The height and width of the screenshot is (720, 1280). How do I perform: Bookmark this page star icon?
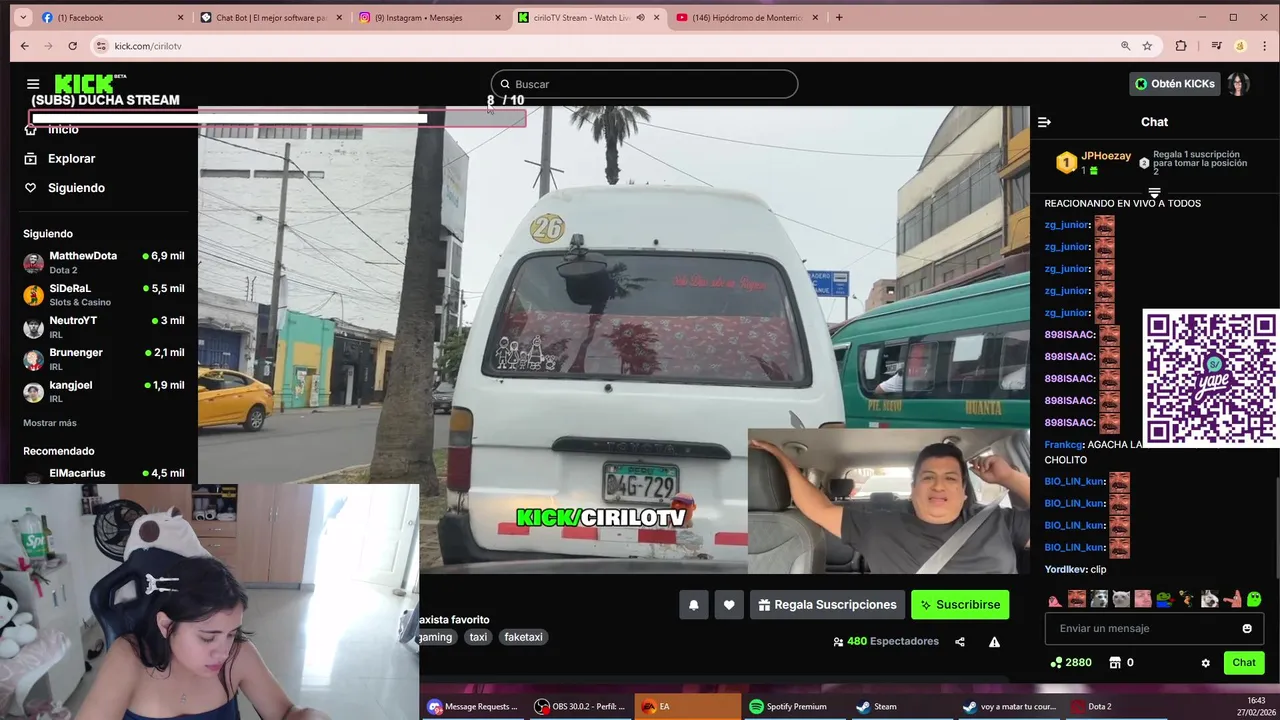pos(1147,46)
